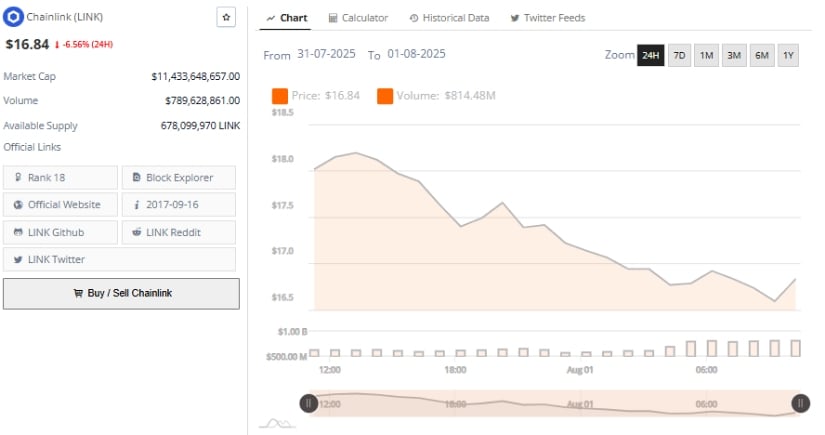Open the Block Explorer link
Image resolution: width=825 pixels, height=435 pixels.
click(x=179, y=178)
